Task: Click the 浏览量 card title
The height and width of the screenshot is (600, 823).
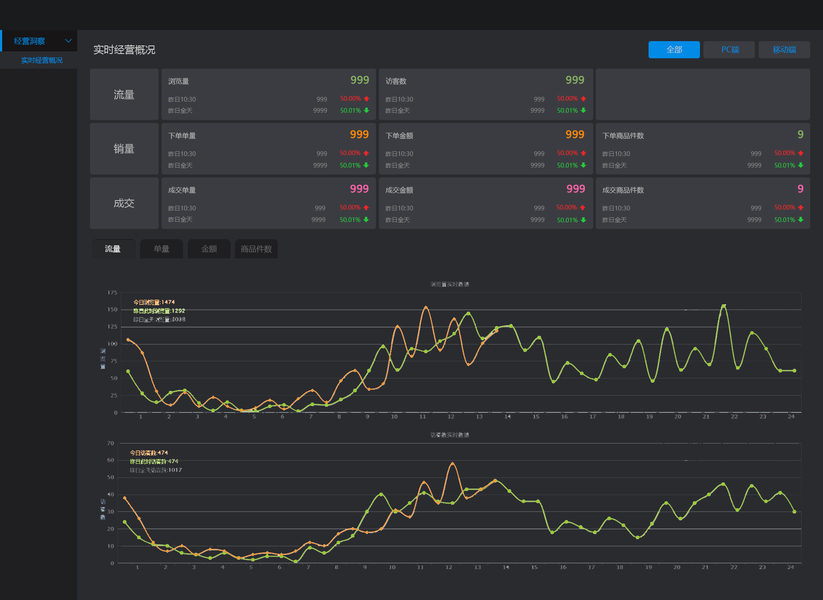Action: click(178, 81)
